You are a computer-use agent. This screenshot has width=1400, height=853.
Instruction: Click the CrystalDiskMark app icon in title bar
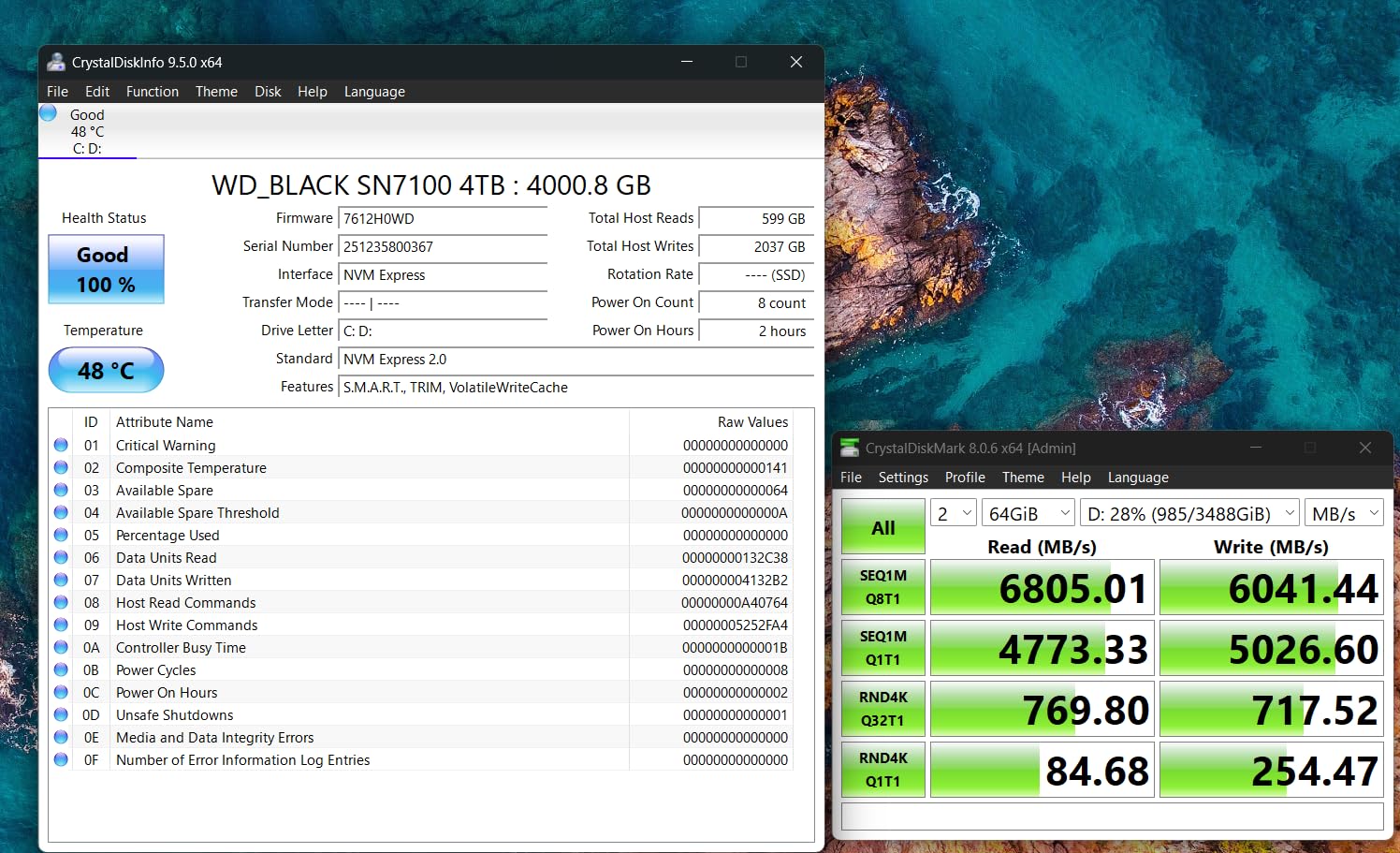tap(849, 448)
